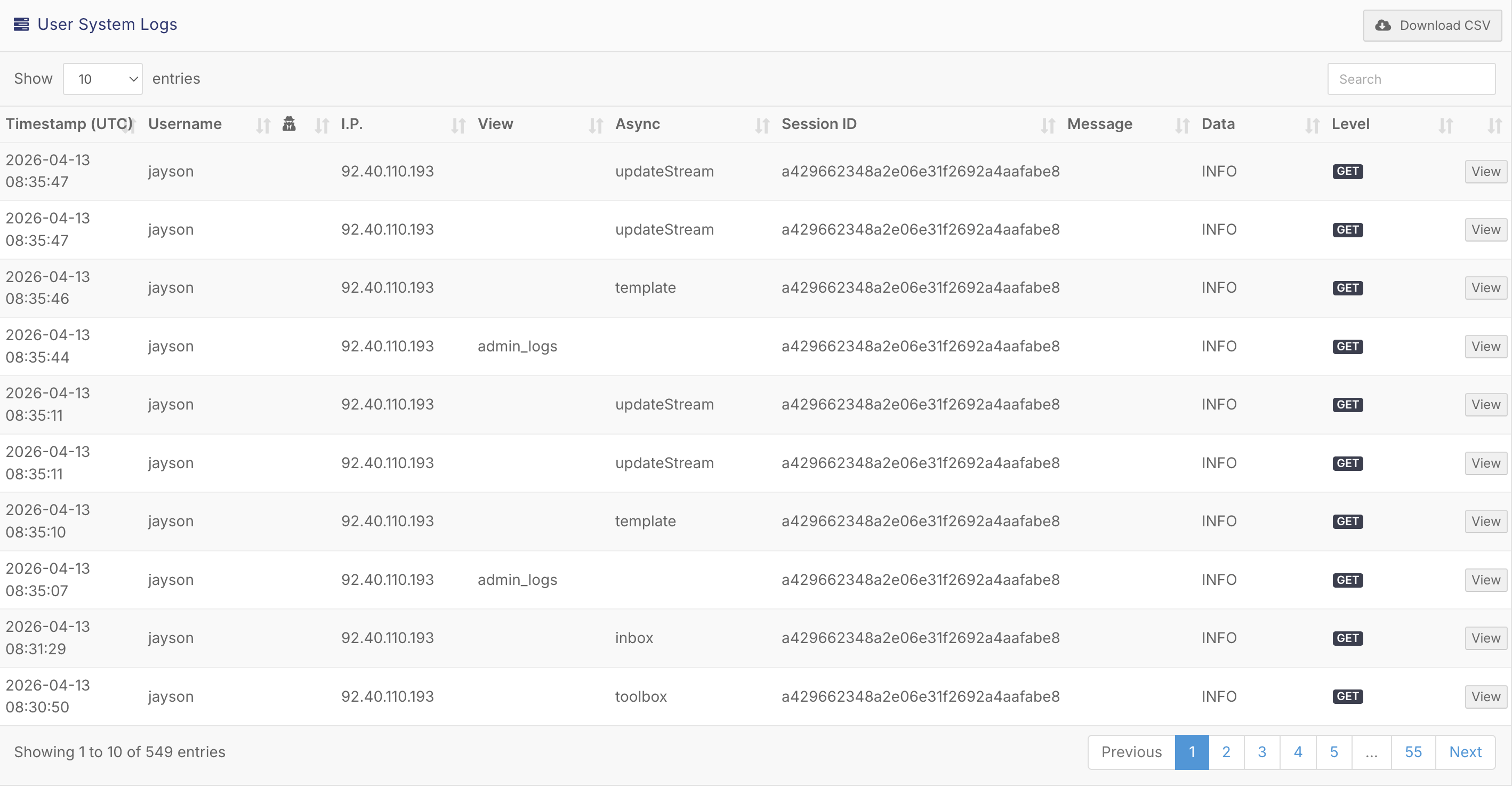The height and width of the screenshot is (786, 1512).
Task: Click the IP 92.40.110.193 in the toolbox row
Action: 388,697
